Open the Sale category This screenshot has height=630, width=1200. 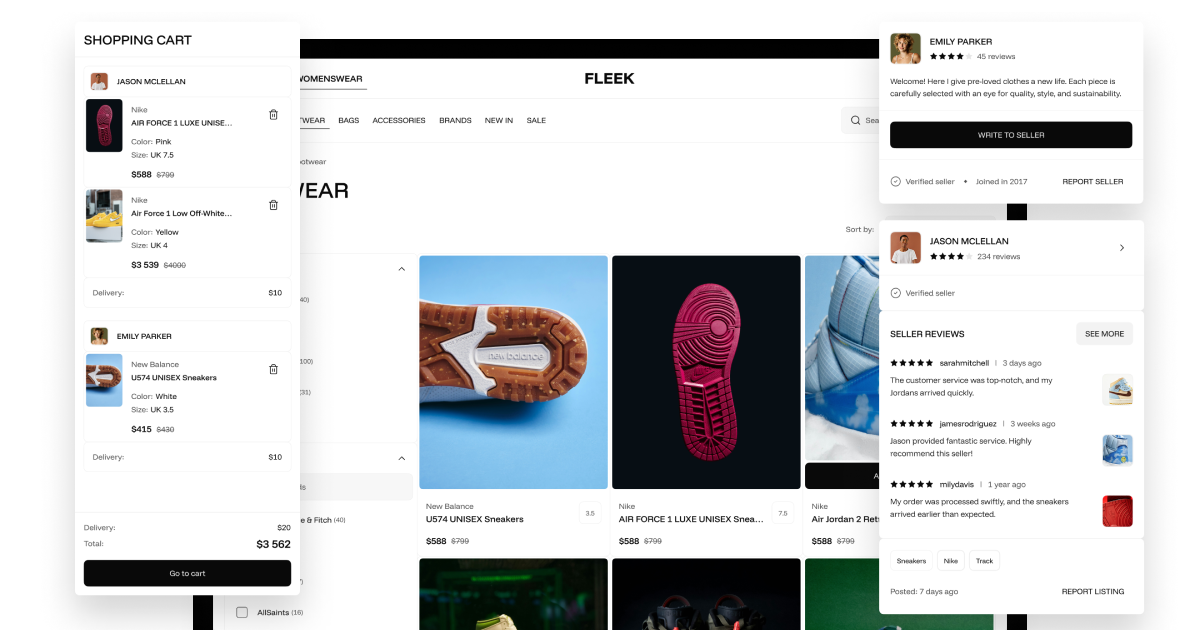(536, 120)
